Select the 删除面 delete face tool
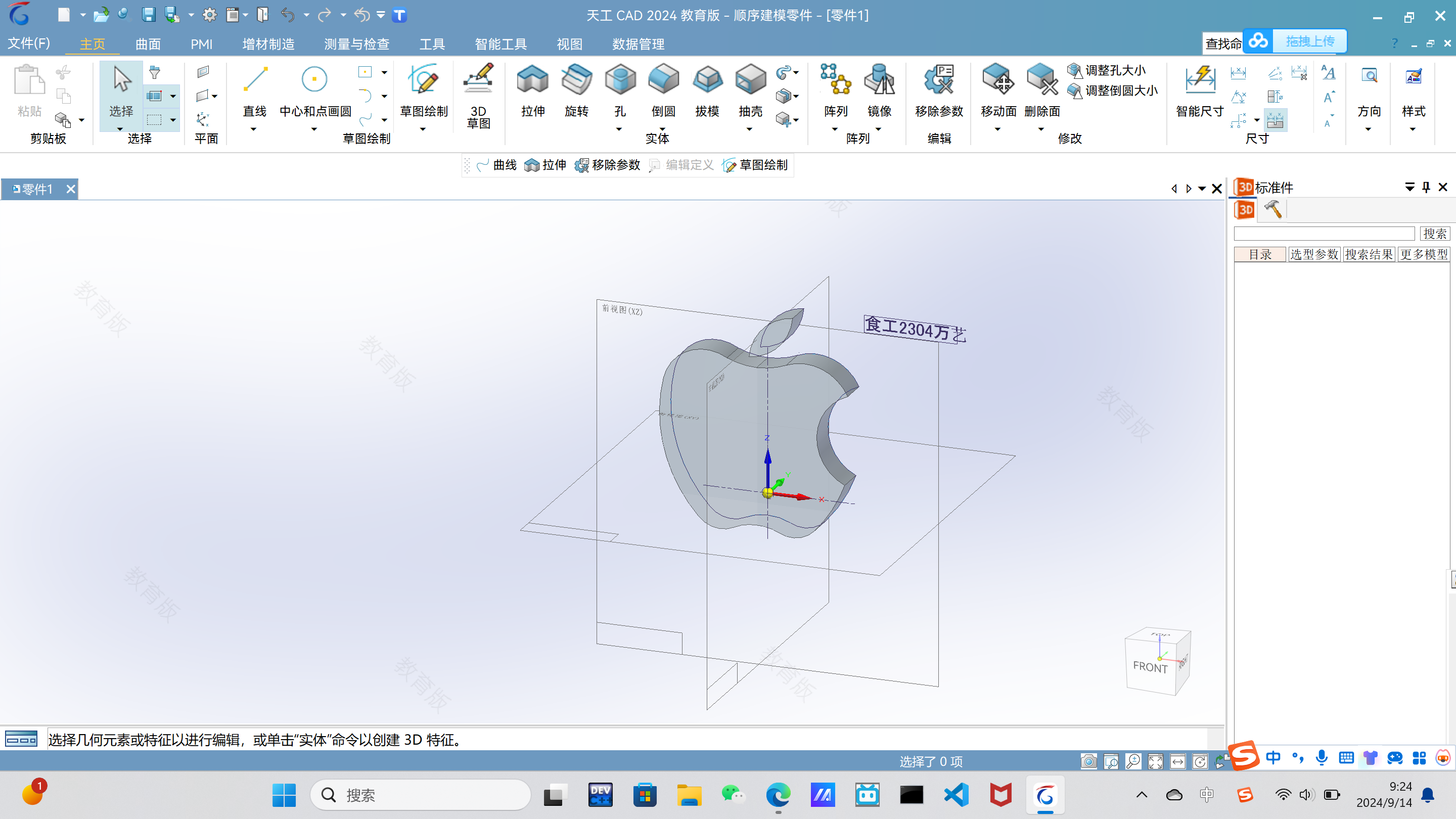 point(1041,90)
